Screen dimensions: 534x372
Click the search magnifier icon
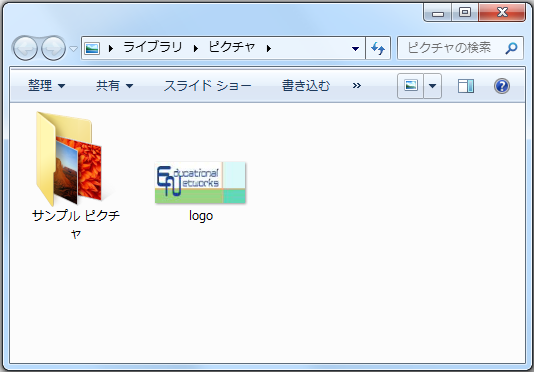[511, 48]
